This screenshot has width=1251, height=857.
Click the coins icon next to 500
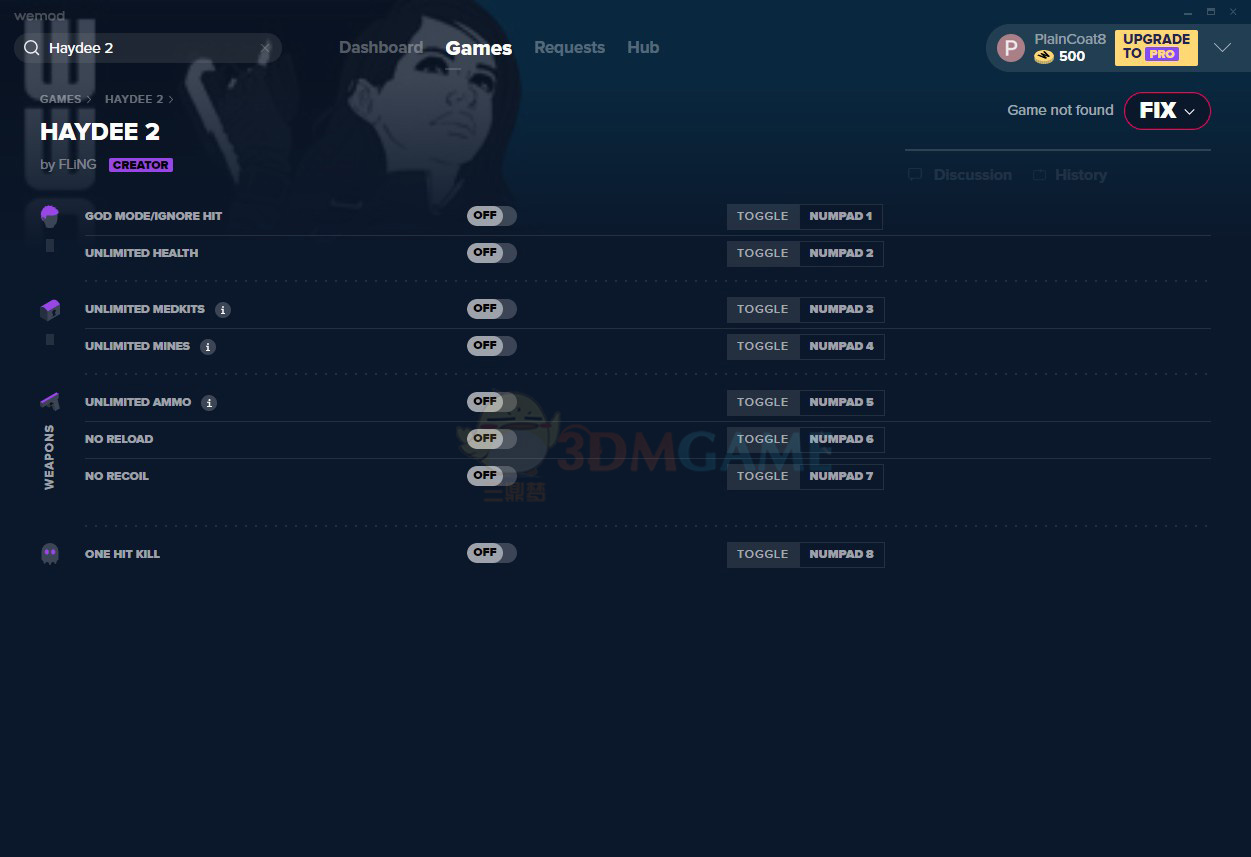click(1044, 57)
